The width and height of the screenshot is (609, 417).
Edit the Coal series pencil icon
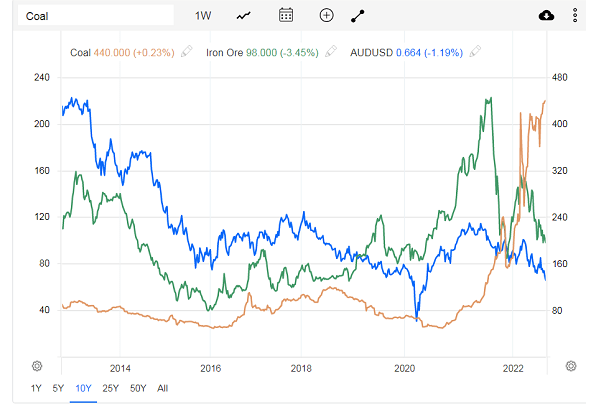pos(186,50)
